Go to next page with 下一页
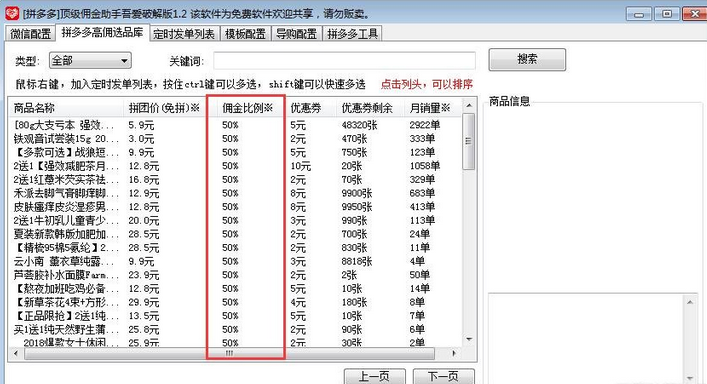This screenshot has width=707, height=384. tap(443, 376)
